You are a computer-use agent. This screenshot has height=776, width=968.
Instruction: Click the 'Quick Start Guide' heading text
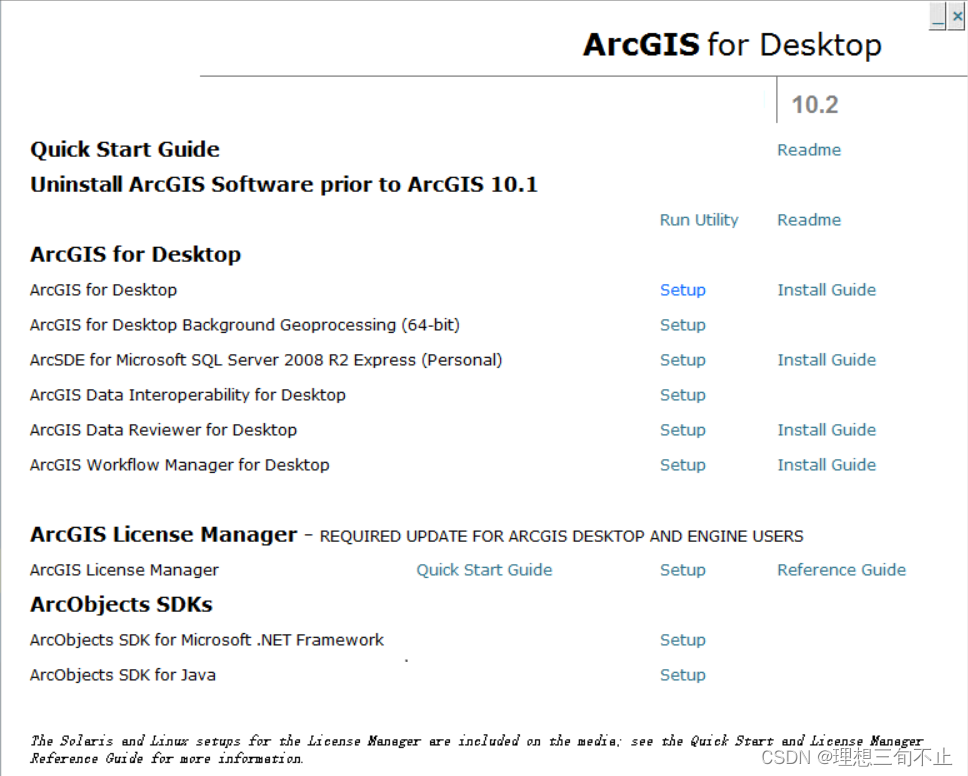(x=125, y=149)
